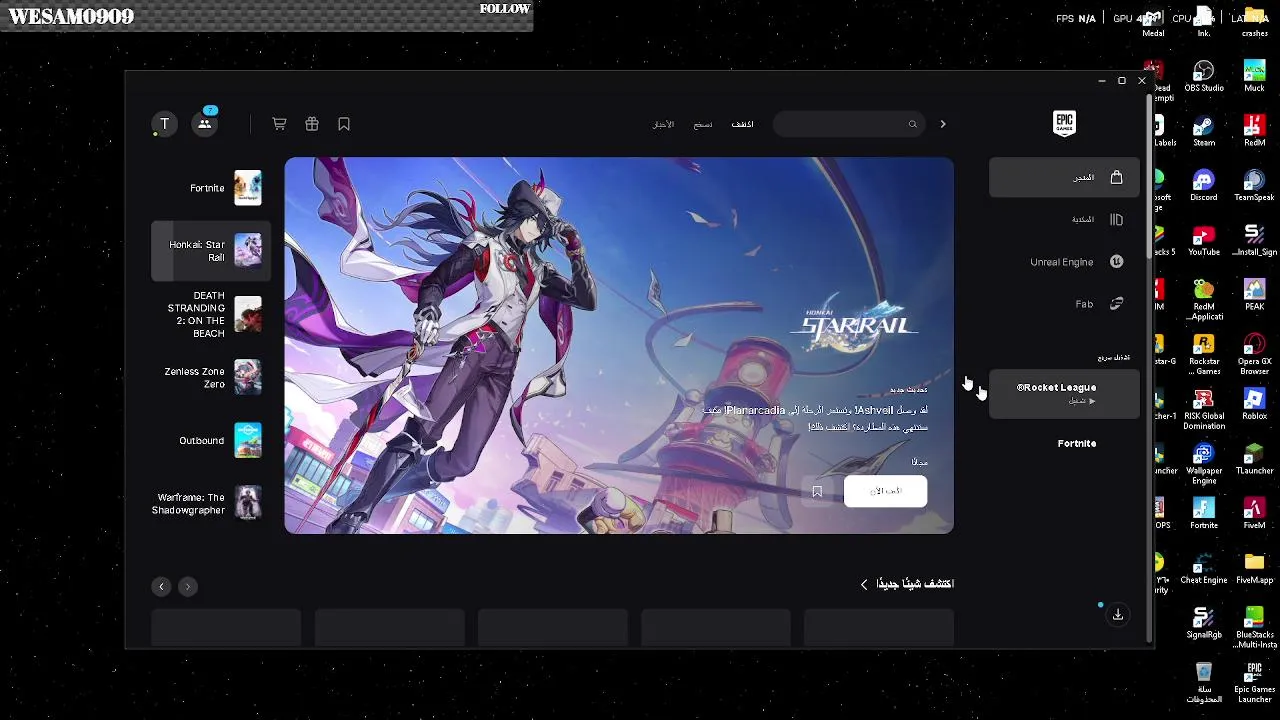Switch to the News tab

[663, 124]
